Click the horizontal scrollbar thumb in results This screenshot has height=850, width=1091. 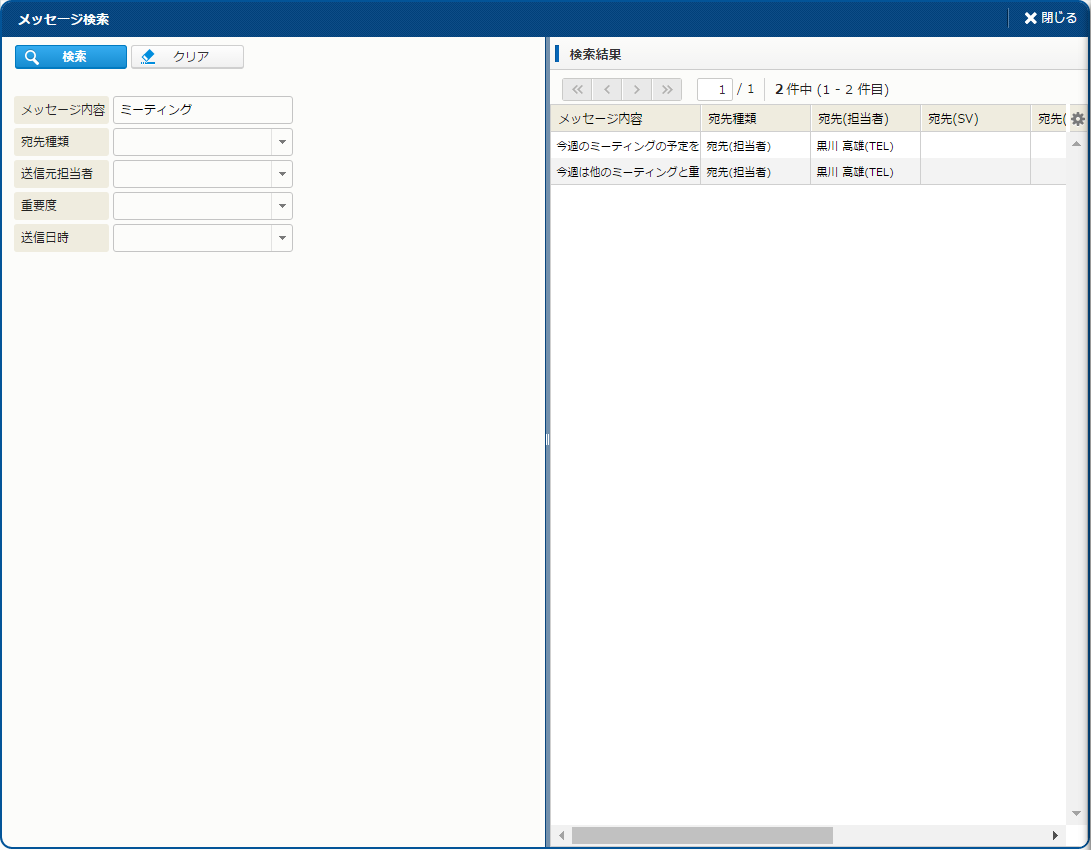click(x=702, y=835)
